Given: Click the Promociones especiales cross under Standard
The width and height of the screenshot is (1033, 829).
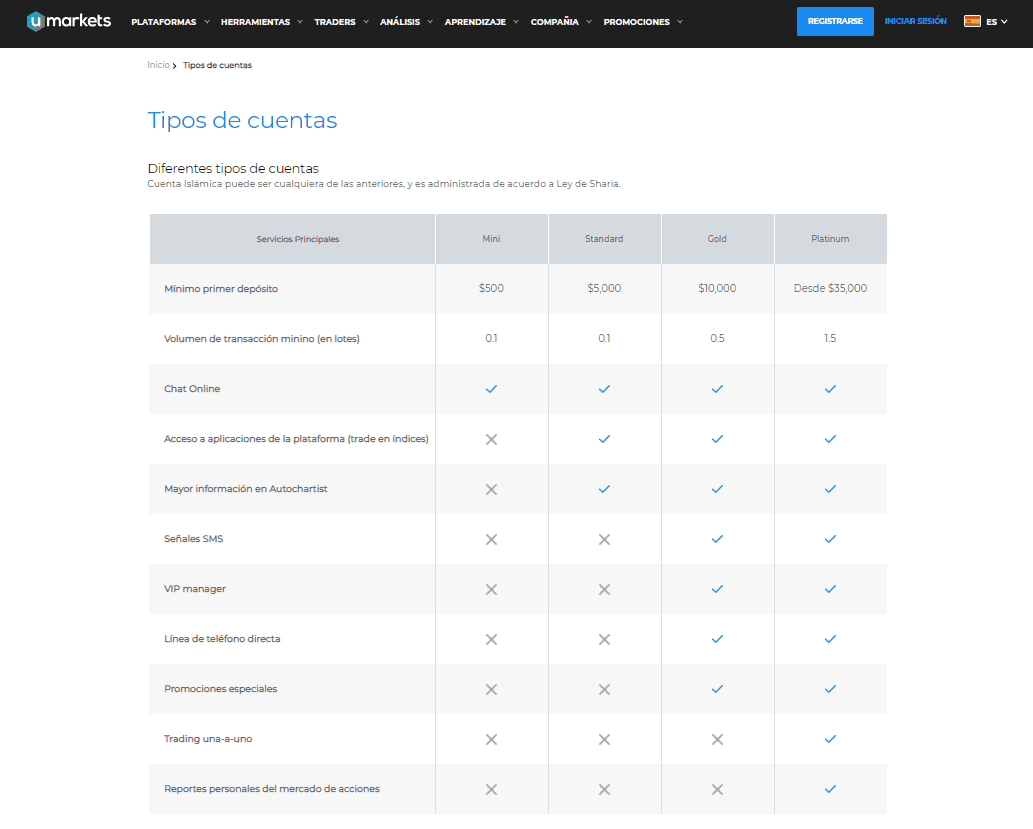Looking at the screenshot, I should point(604,689).
